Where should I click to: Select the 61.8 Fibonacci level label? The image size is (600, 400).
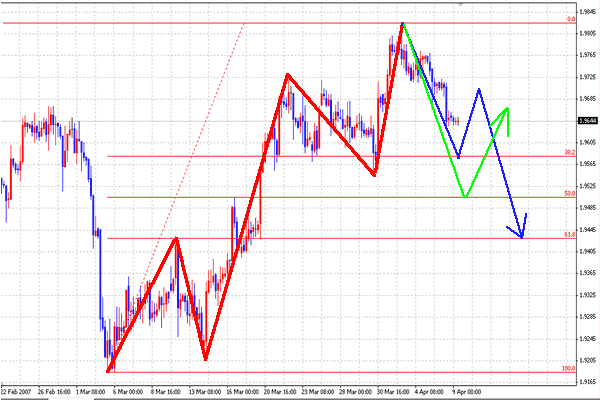click(x=570, y=235)
